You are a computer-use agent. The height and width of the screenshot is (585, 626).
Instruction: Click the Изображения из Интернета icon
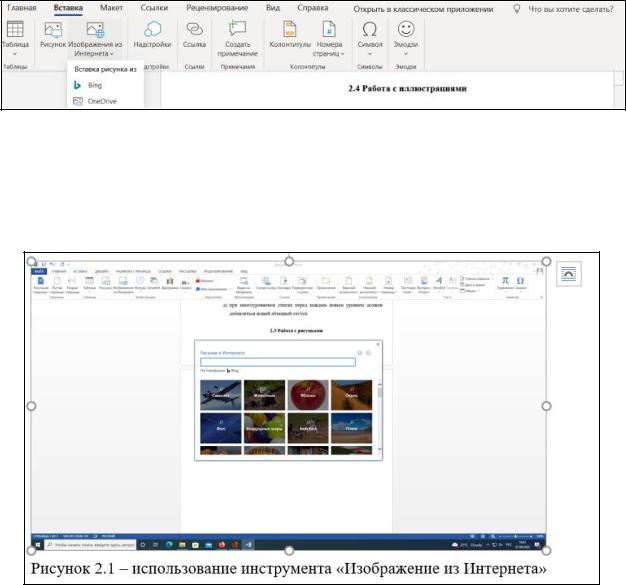pyautogui.click(x=95, y=30)
